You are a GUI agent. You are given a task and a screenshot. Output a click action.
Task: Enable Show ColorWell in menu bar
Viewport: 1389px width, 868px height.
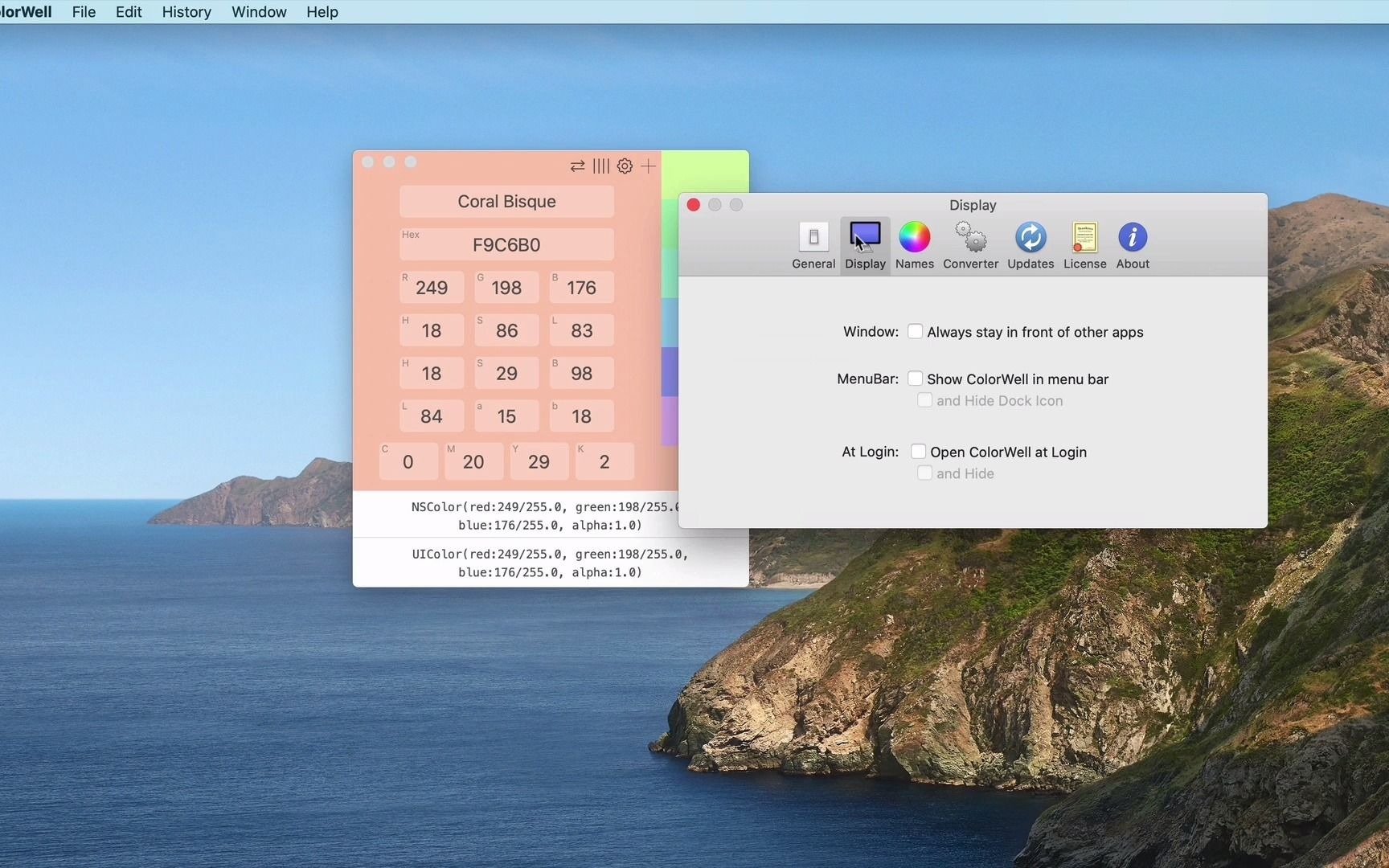(915, 378)
